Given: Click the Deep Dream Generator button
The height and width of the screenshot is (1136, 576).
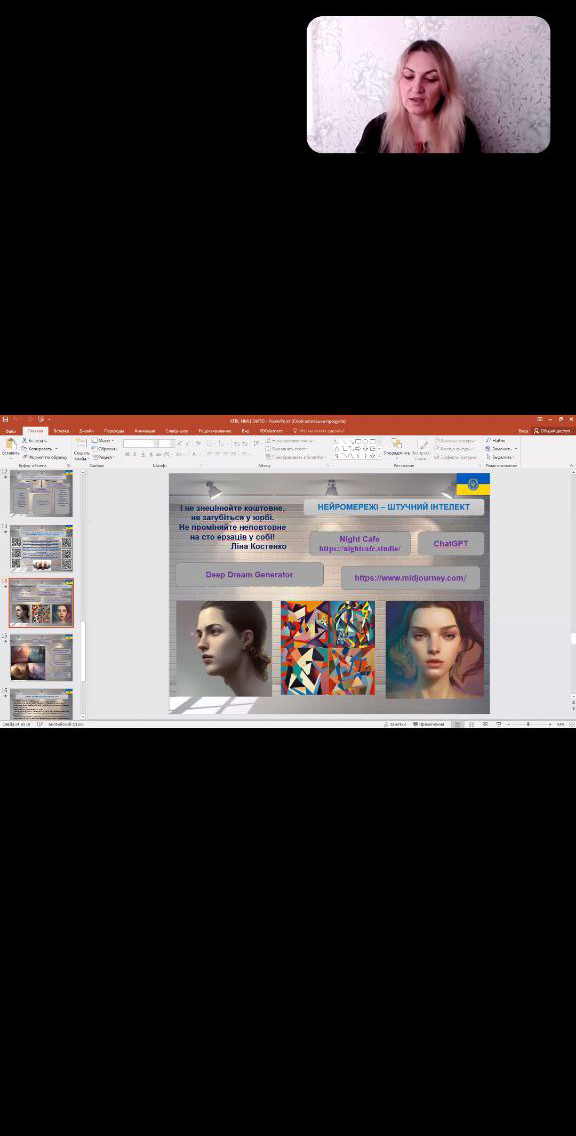Looking at the screenshot, I should [x=249, y=575].
